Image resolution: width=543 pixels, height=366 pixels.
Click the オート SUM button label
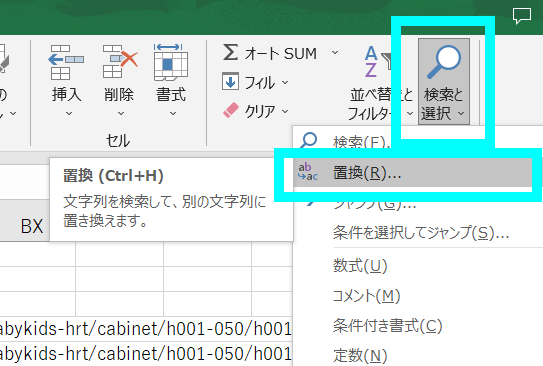coord(281,53)
